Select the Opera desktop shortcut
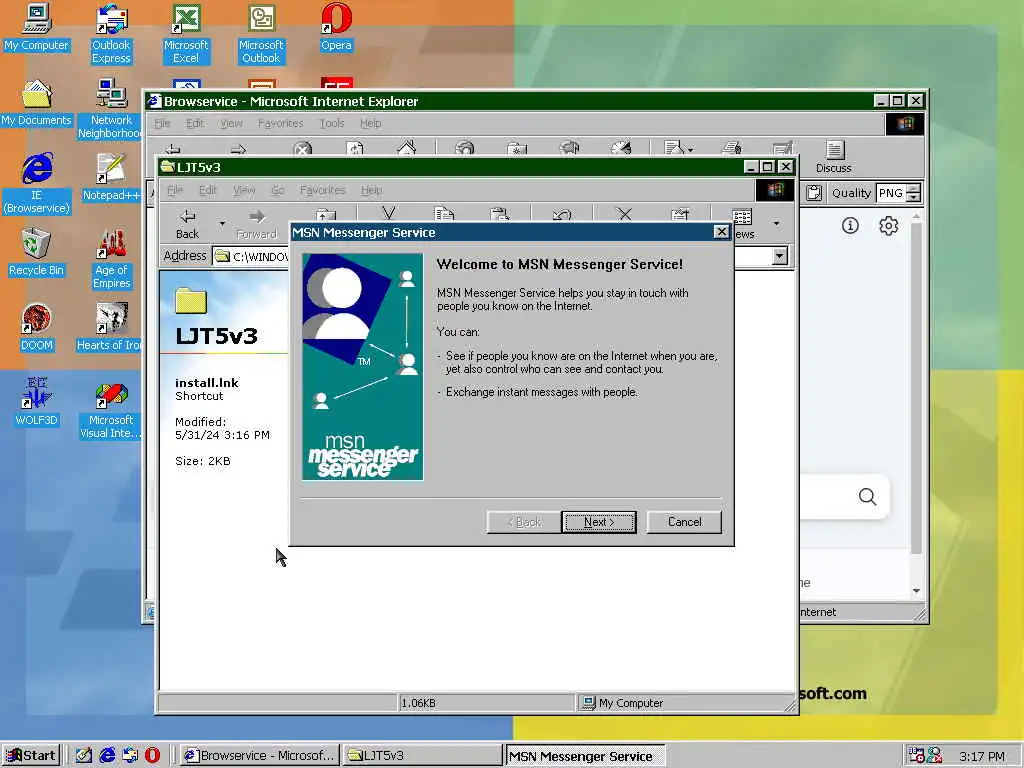Viewport: 1024px width, 768px height. point(336,28)
